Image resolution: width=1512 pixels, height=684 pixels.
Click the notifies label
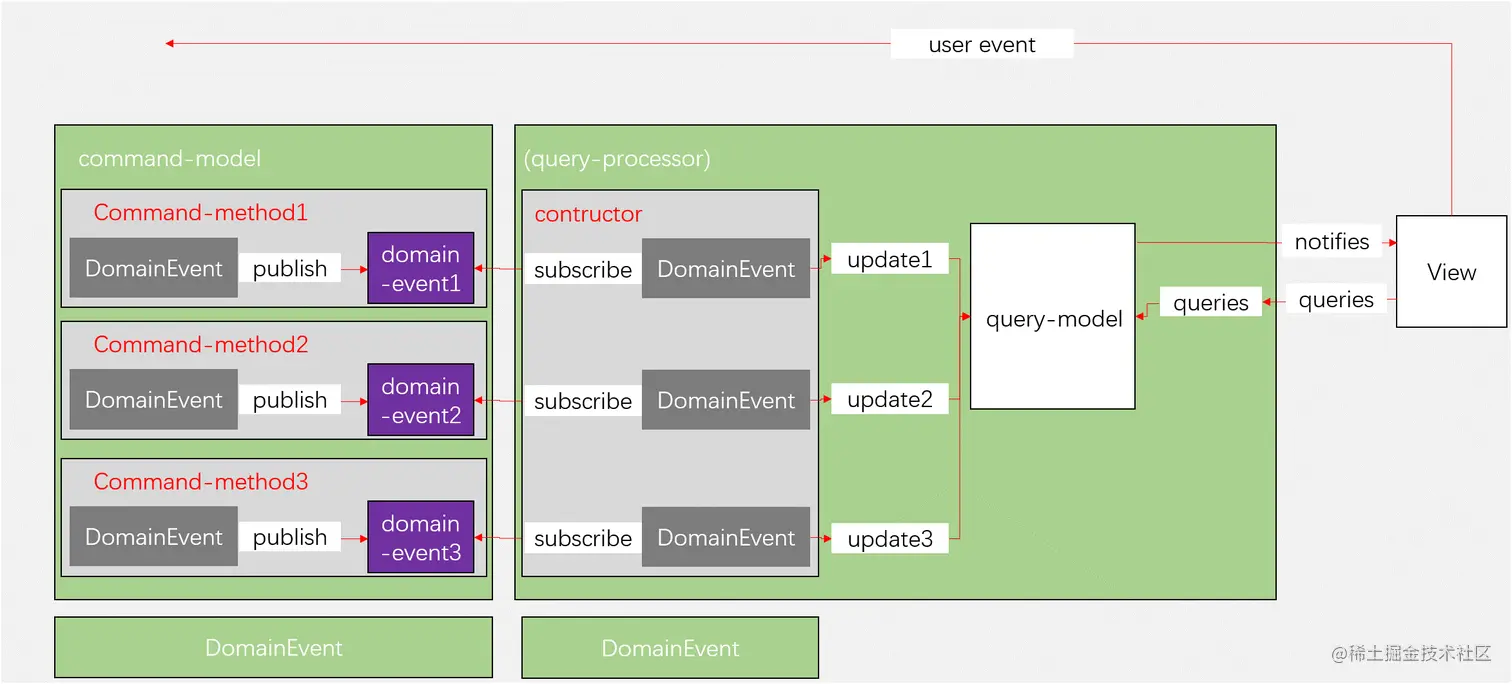[x=1333, y=241]
